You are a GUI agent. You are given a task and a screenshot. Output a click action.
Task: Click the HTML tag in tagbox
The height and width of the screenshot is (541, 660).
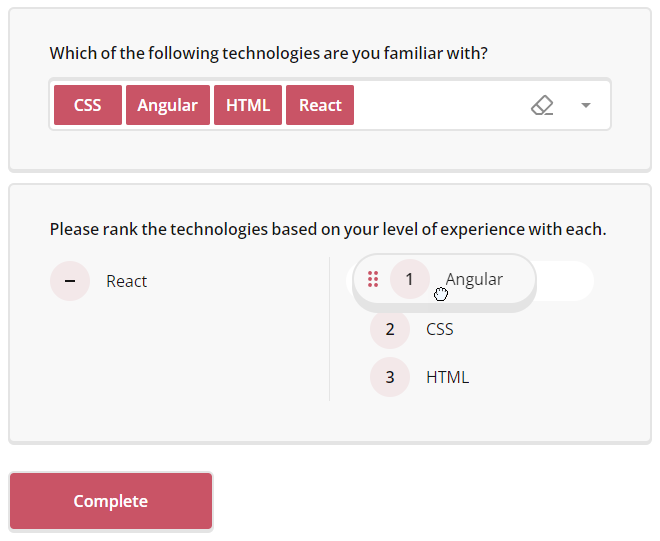coord(248,105)
